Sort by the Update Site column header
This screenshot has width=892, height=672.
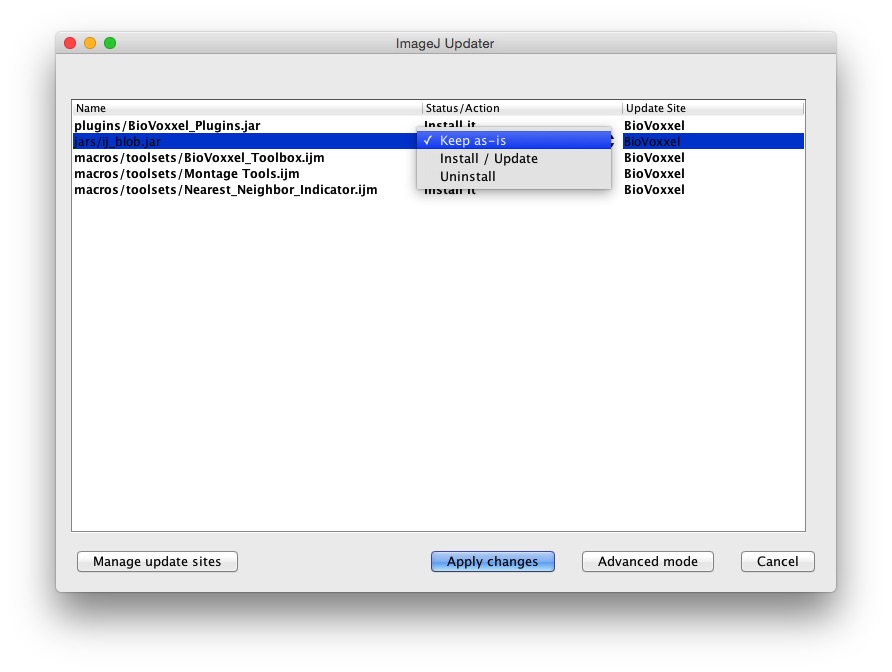click(x=712, y=108)
